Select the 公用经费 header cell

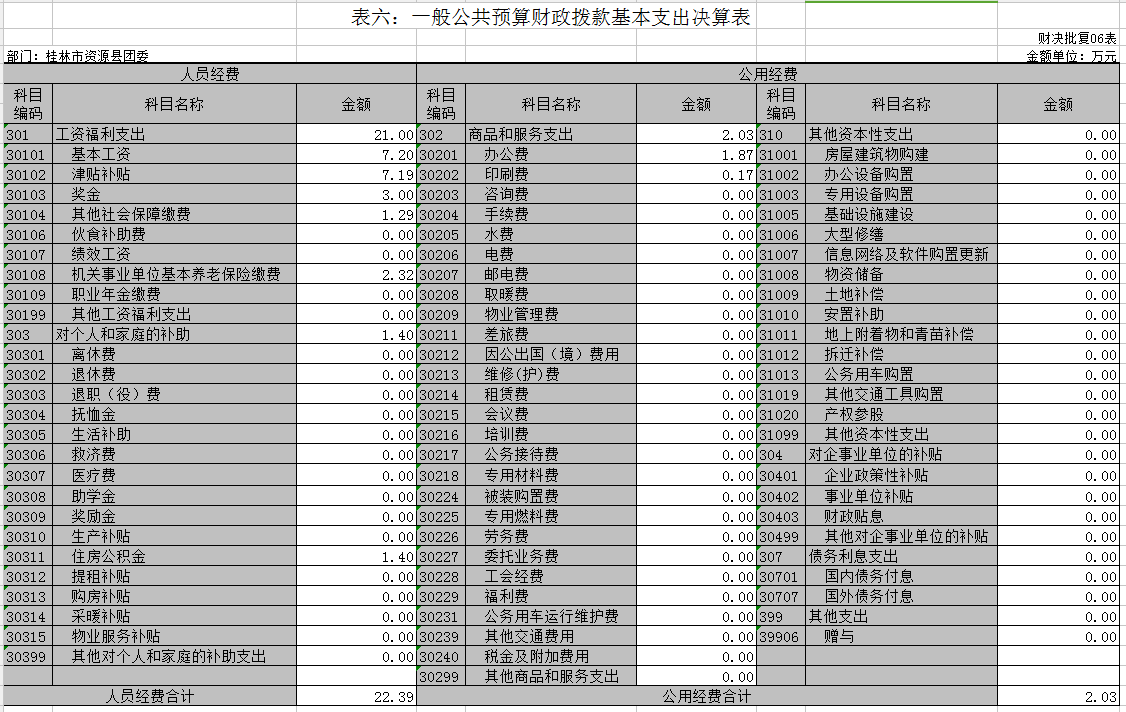coord(767,74)
